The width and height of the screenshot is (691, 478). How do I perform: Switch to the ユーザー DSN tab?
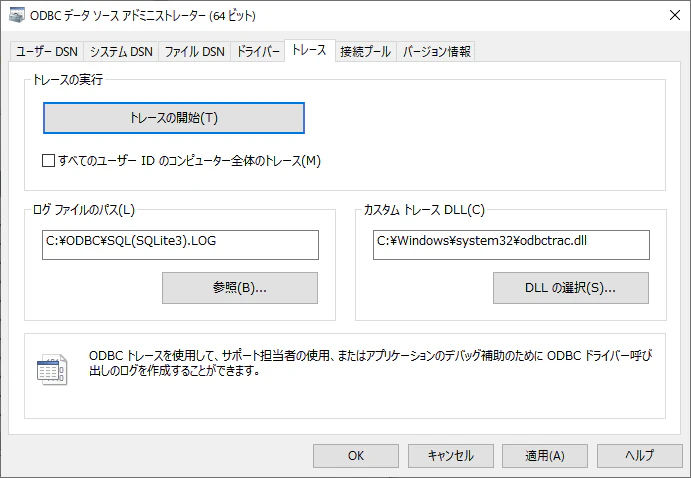coord(47,52)
